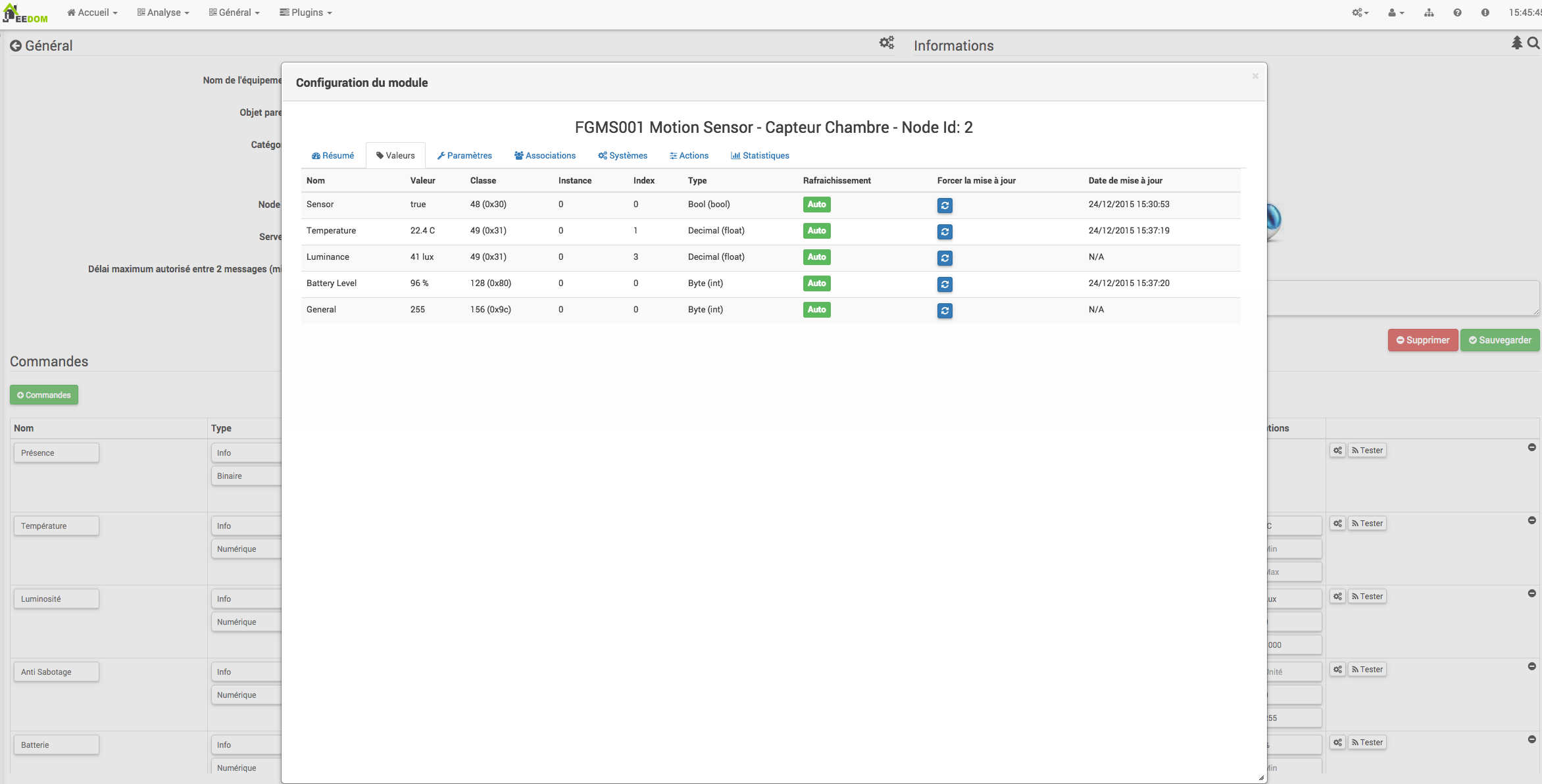
Task: Switch to the Résumé tab
Action: (x=333, y=156)
